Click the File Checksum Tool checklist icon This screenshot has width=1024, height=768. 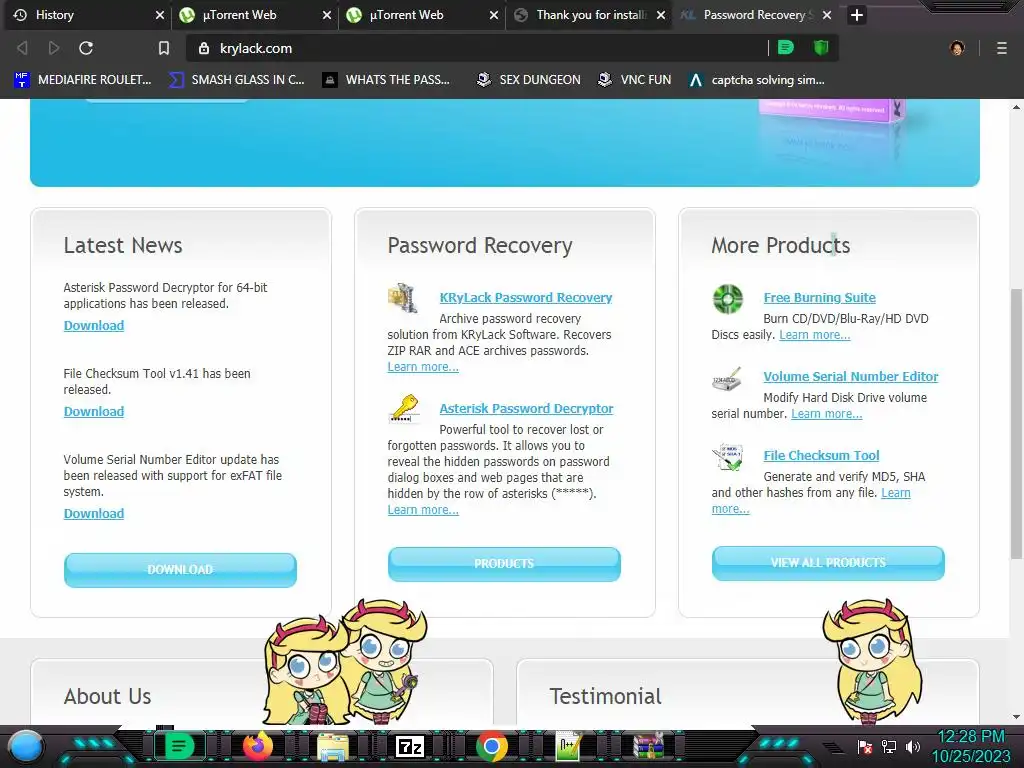728,458
